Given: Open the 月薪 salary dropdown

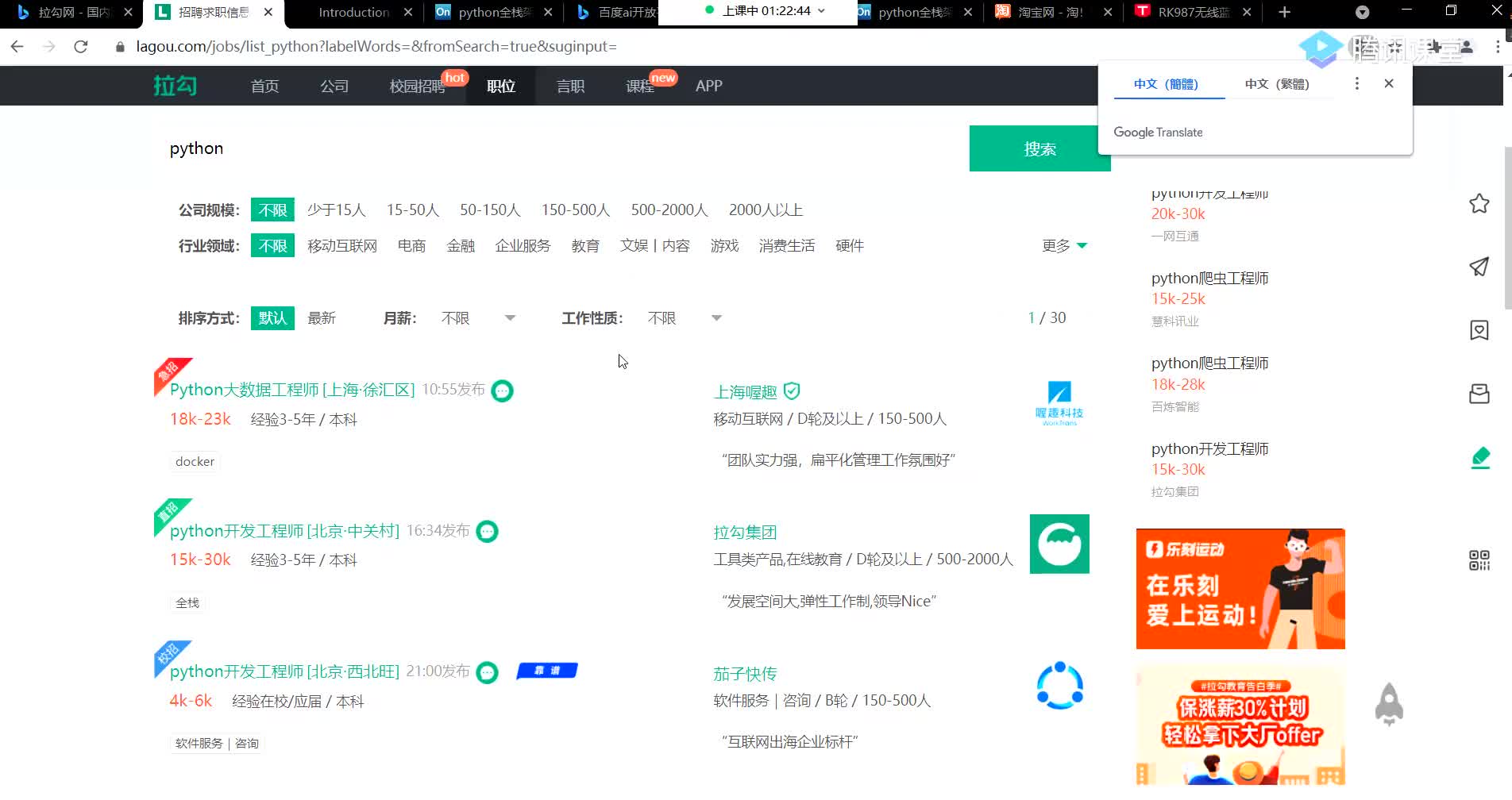Looking at the screenshot, I should coord(478,318).
